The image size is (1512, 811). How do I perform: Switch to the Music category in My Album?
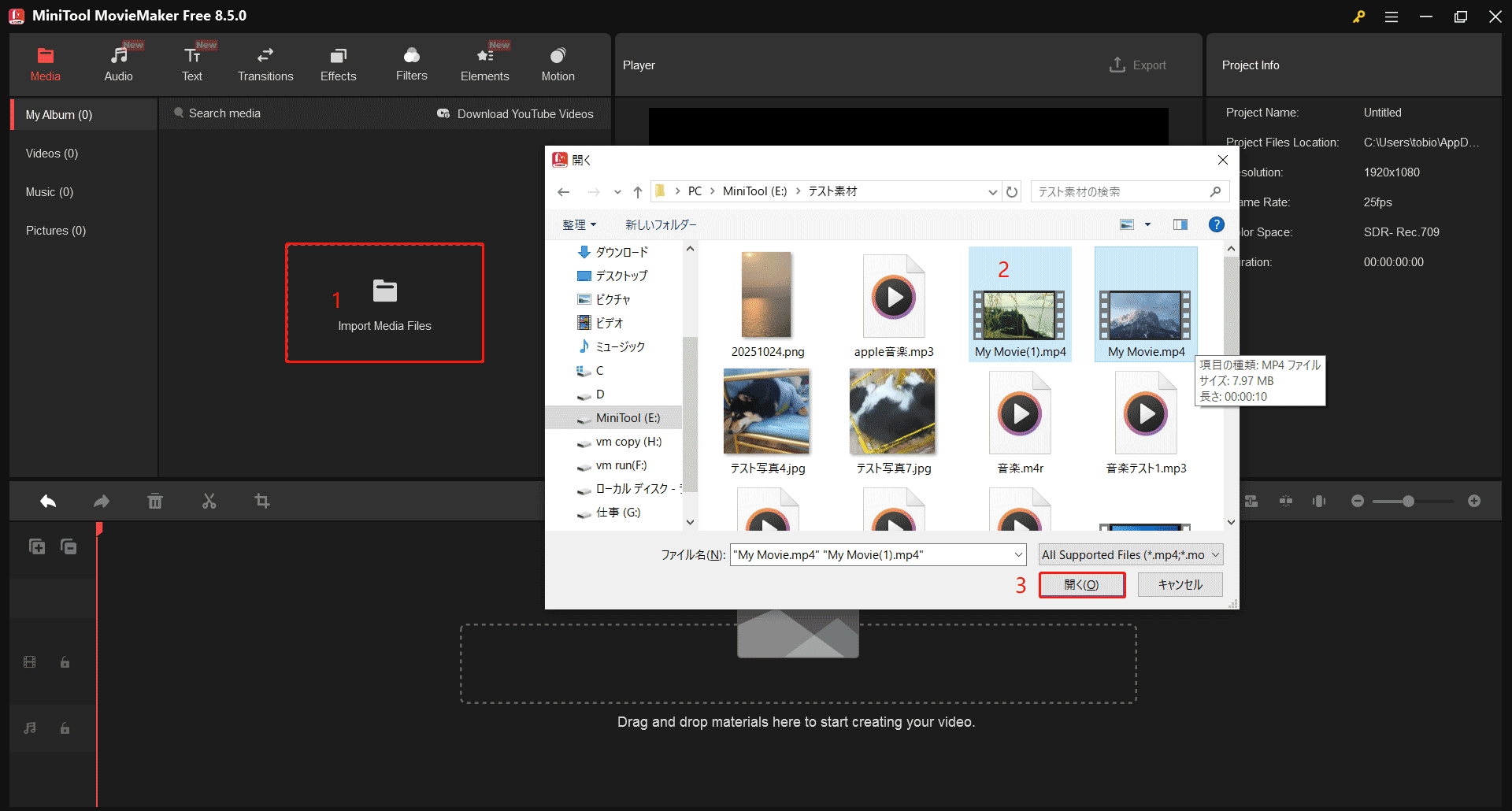click(x=49, y=191)
